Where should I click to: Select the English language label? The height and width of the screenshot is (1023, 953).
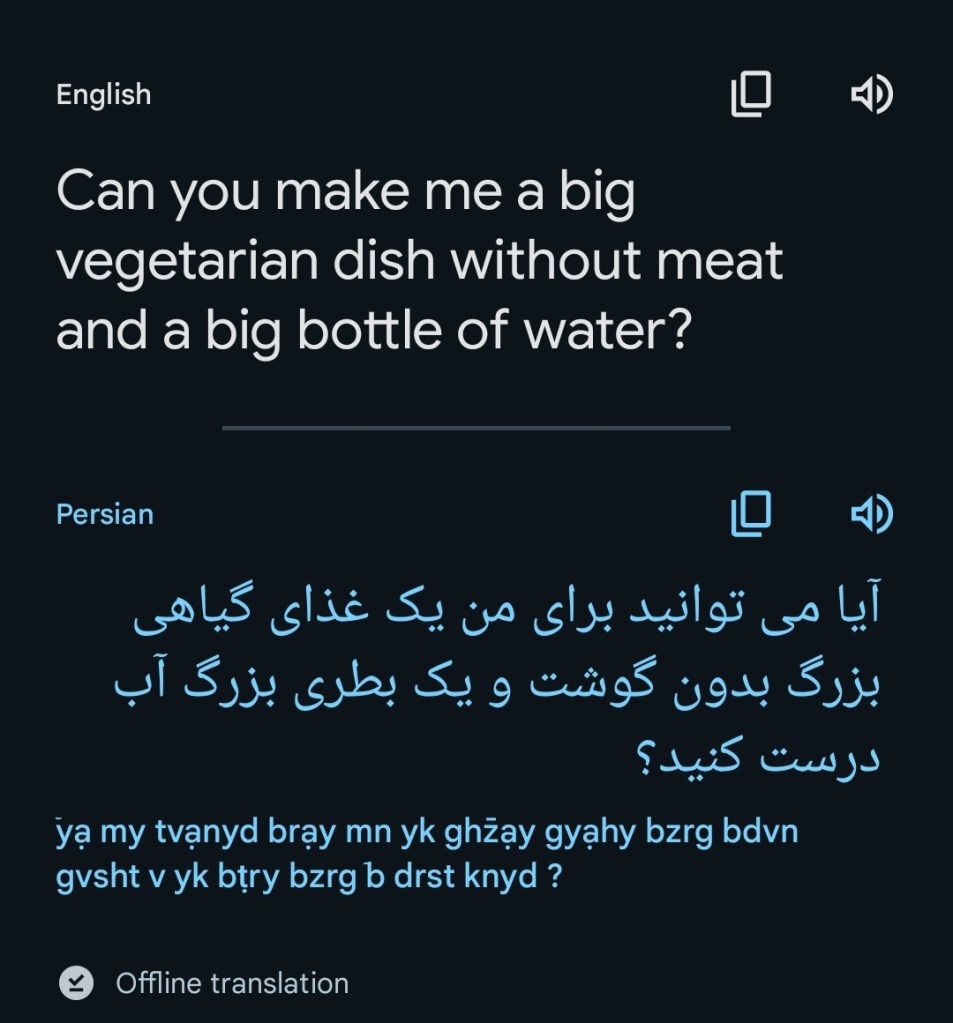point(104,95)
